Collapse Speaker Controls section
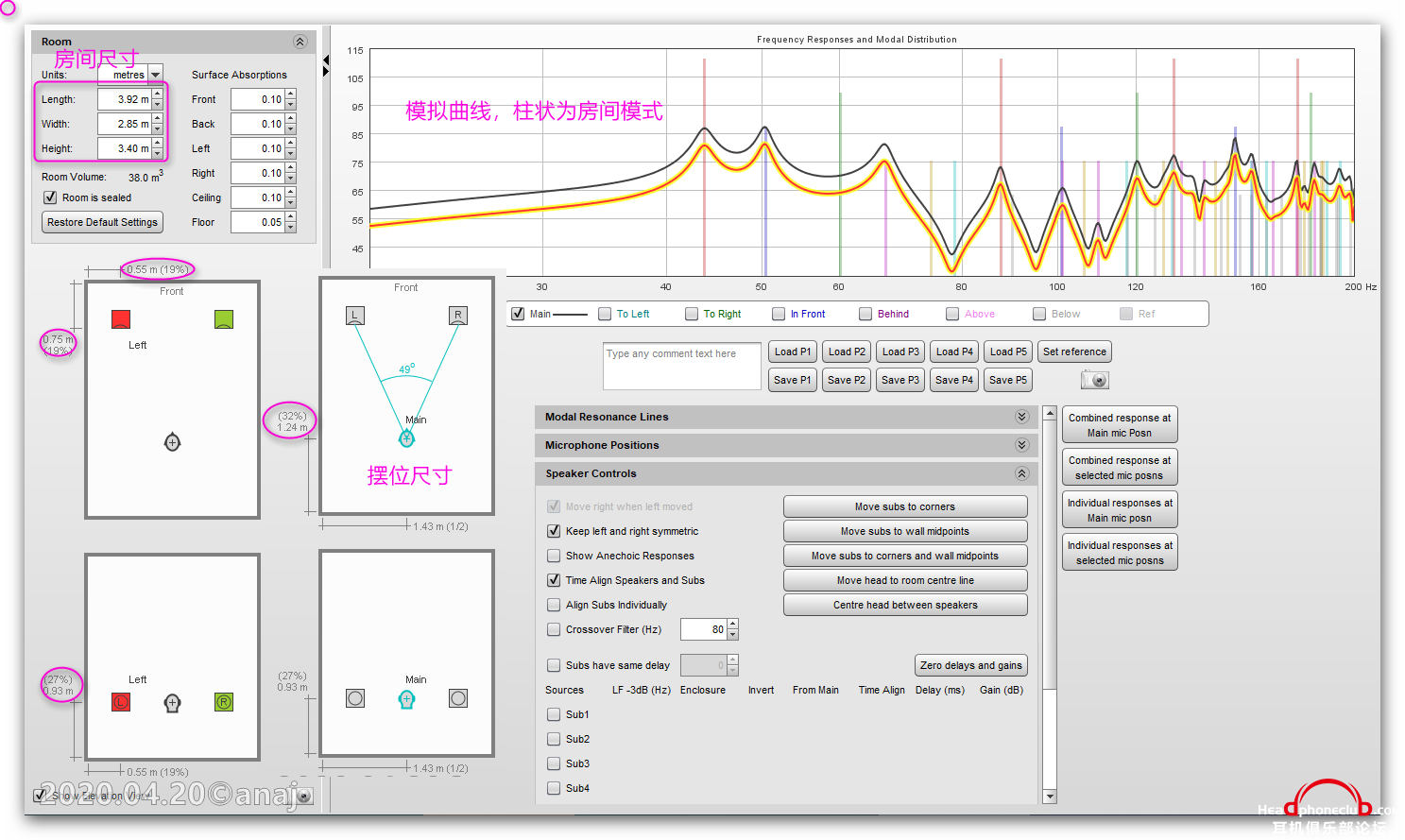 [1021, 473]
